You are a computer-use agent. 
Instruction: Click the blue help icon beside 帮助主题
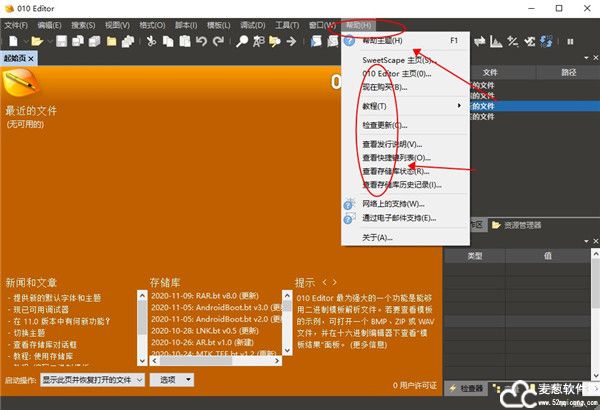click(349, 41)
